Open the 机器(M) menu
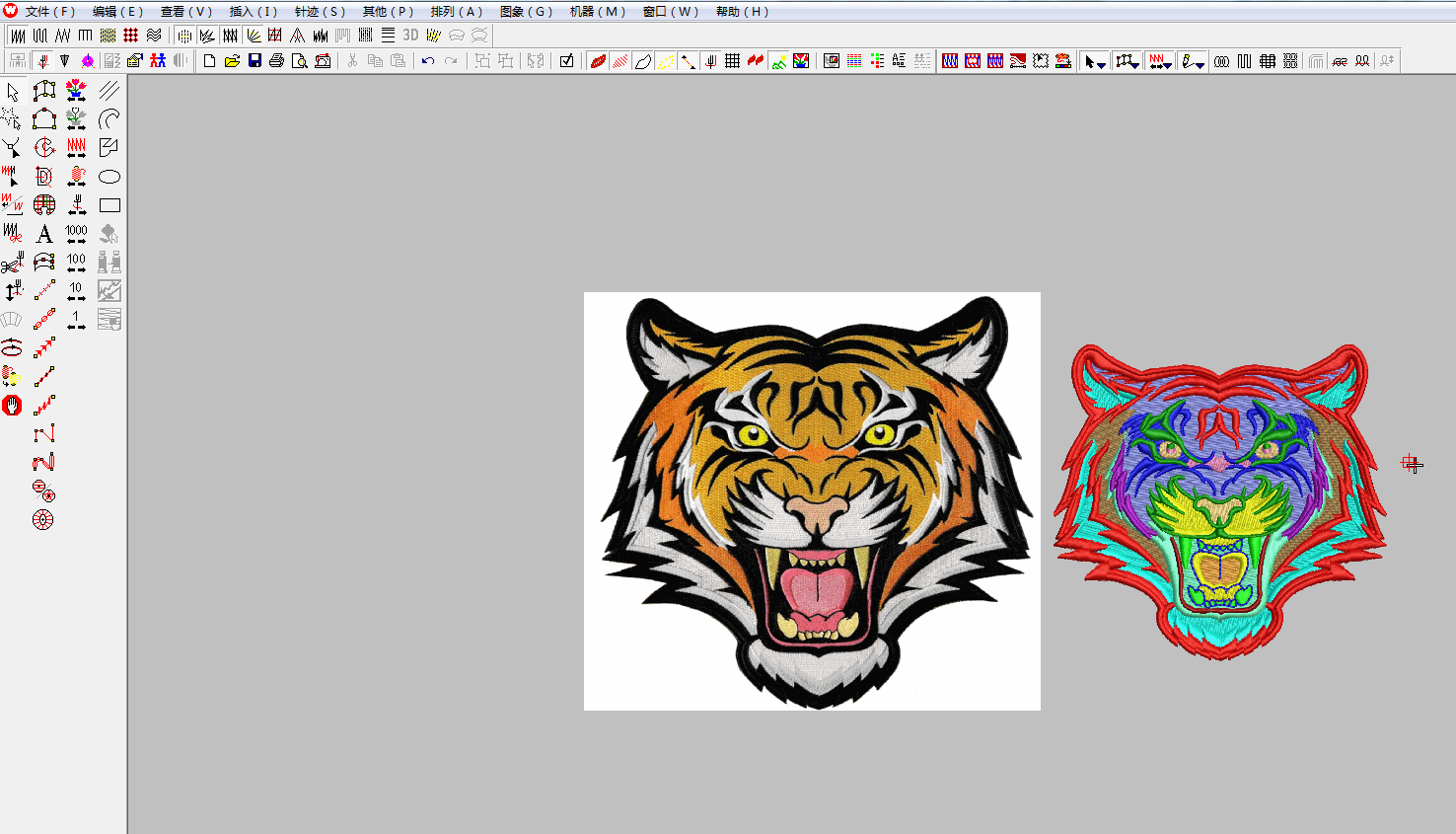1456x834 pixels. 598,12
